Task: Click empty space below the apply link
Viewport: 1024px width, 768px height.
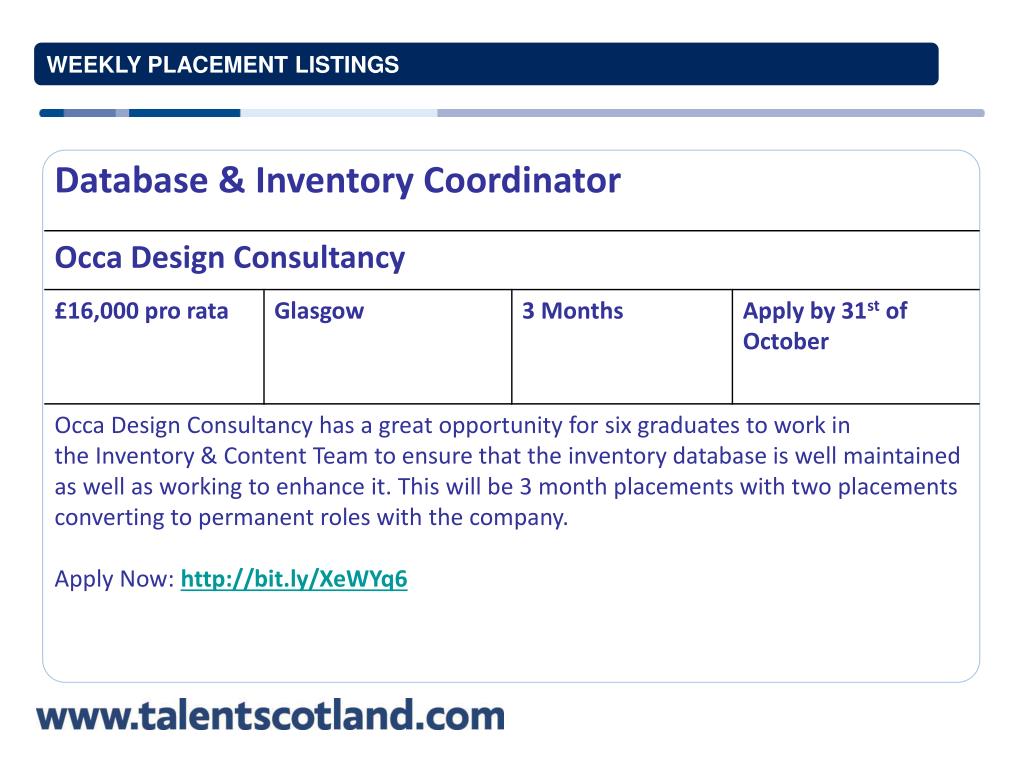Action: 509,637
